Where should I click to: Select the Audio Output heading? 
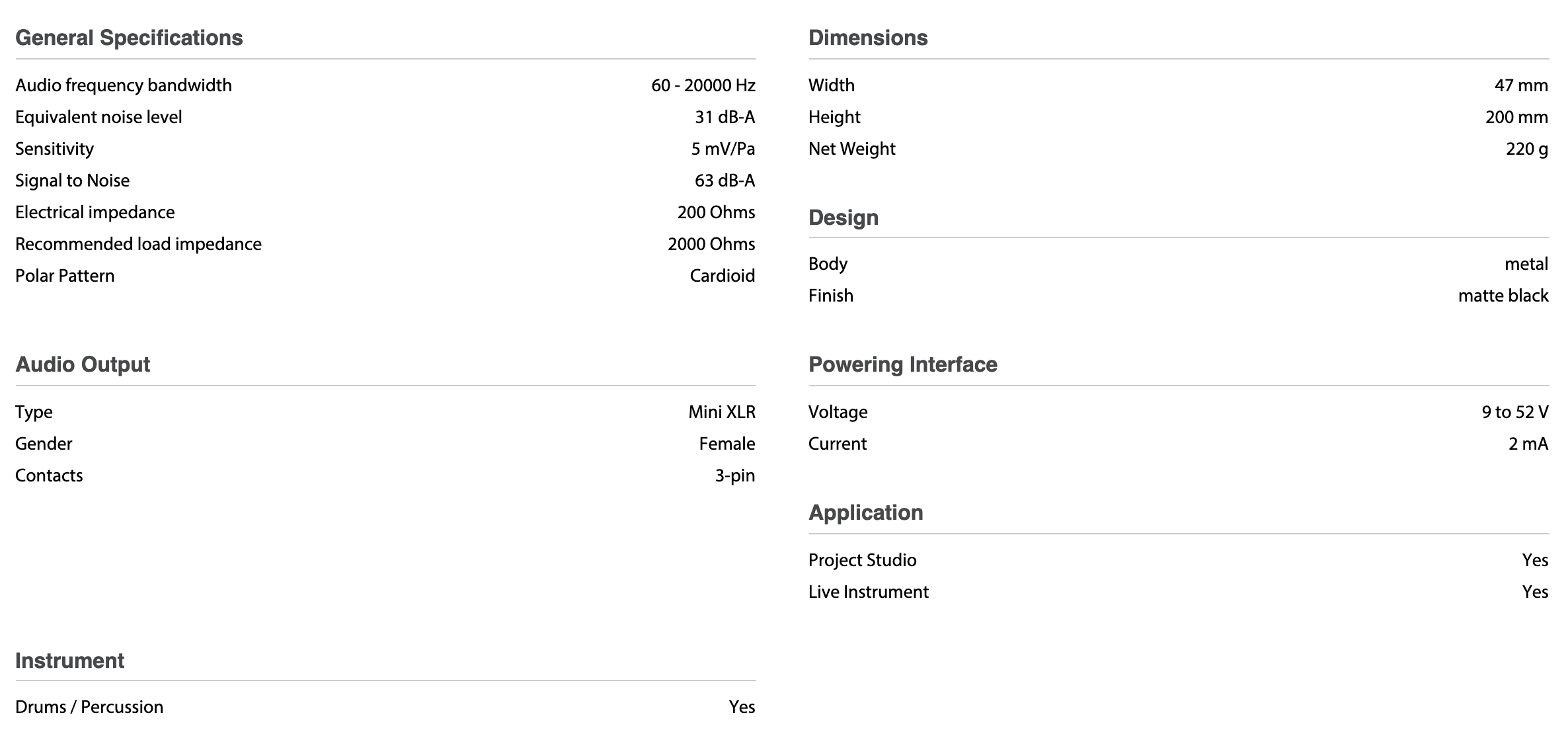(x=83, y=364)
